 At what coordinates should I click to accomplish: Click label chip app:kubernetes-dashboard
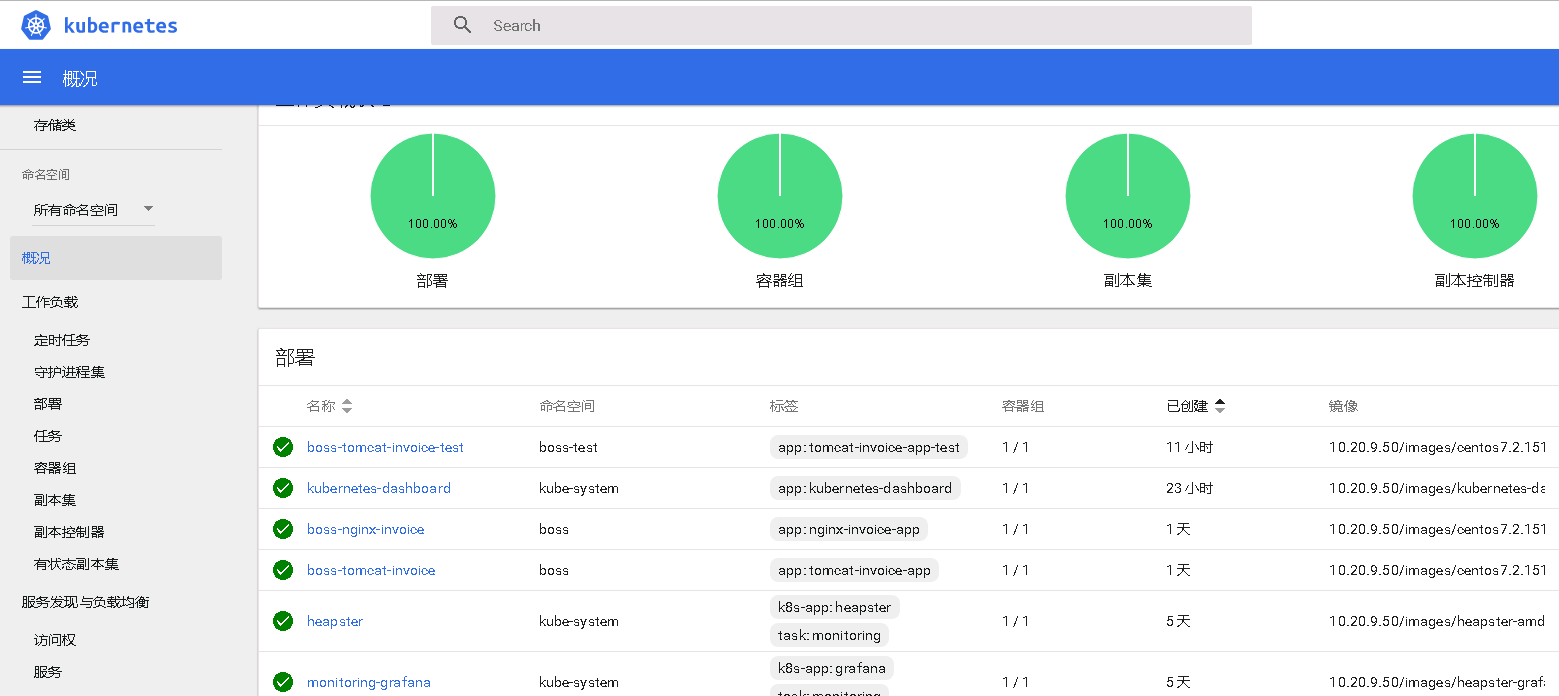[x=865, y=488]
